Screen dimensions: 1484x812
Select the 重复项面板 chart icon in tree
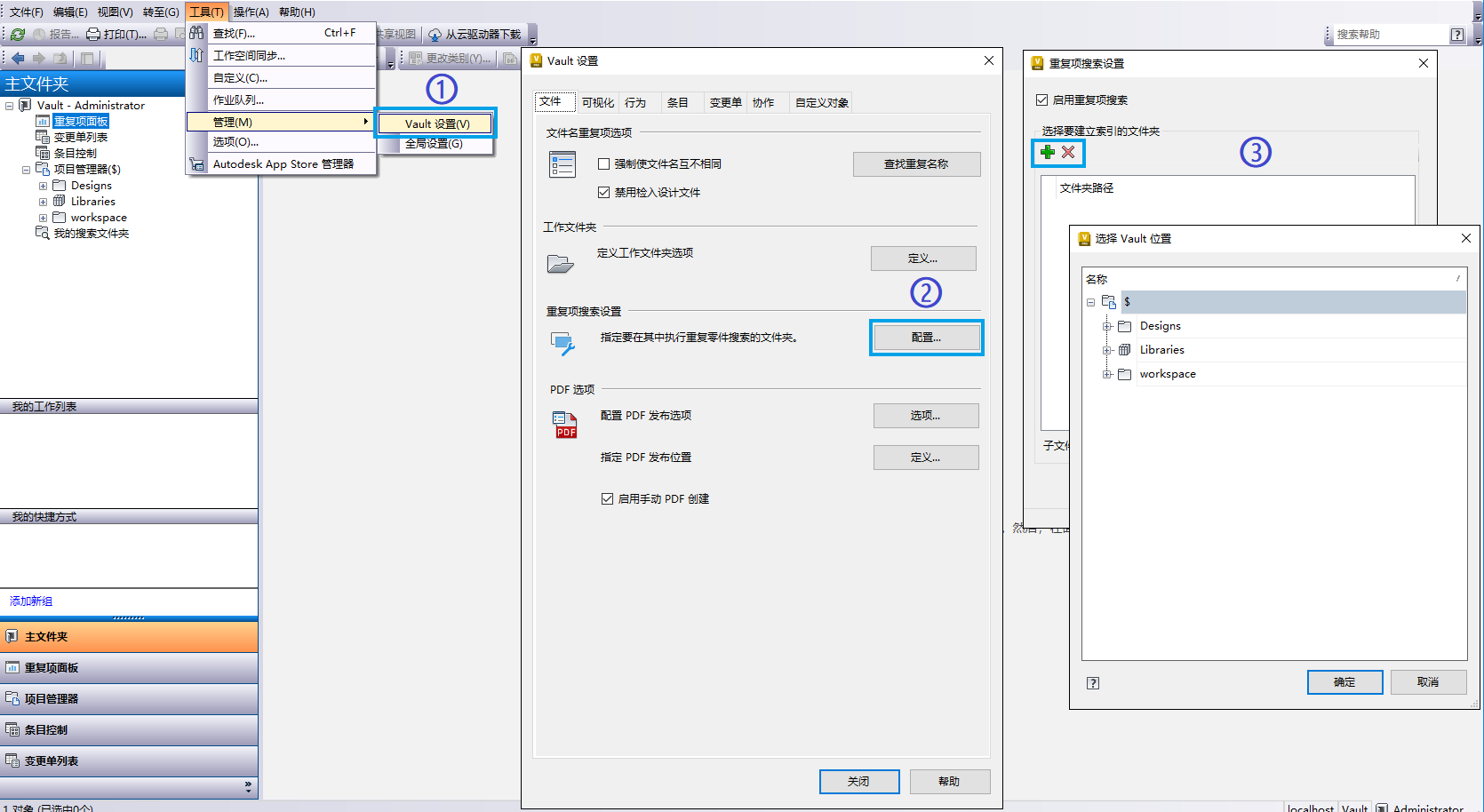(43, 122)
